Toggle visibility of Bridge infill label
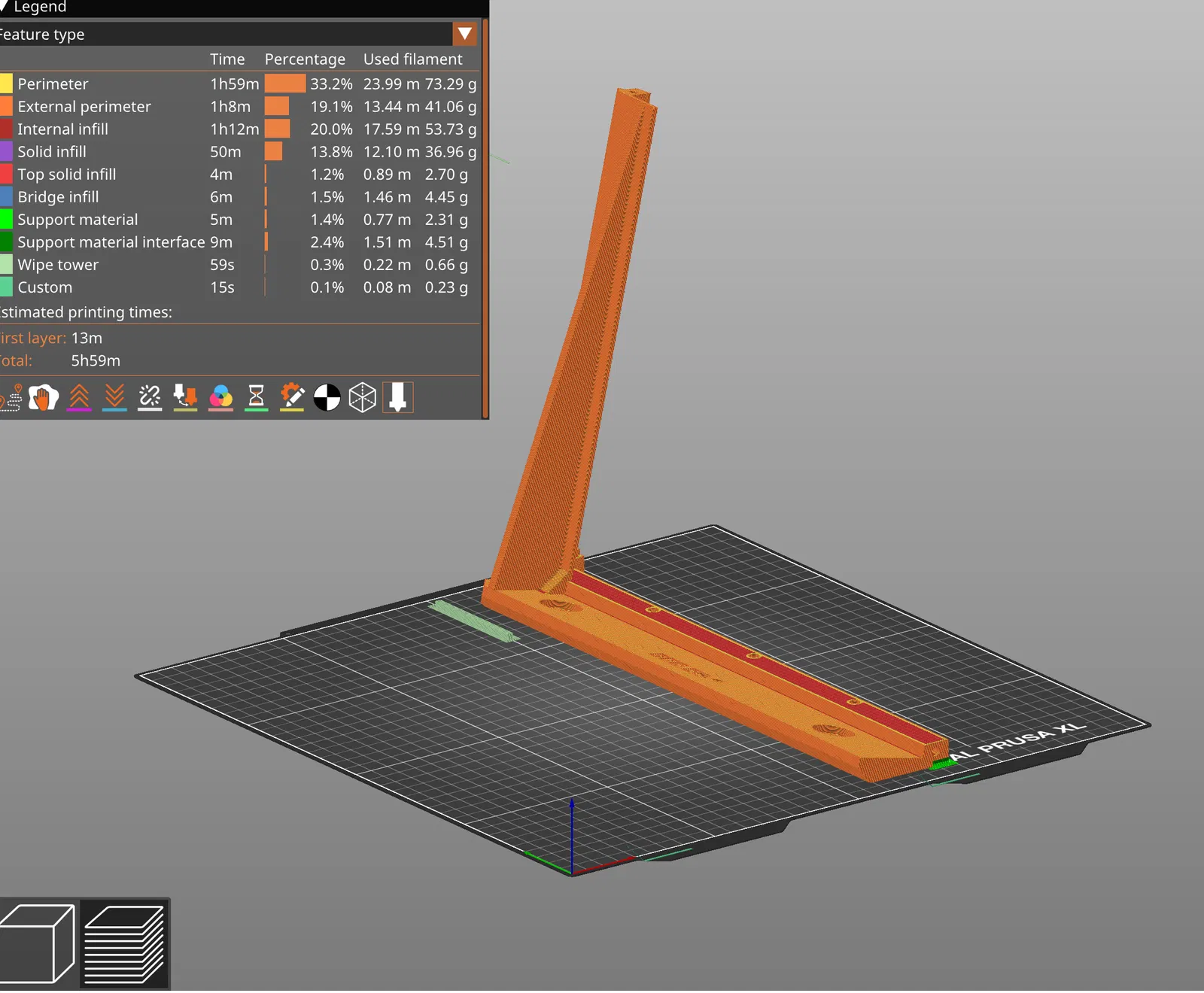This screenshot has height=993, width=1204. (x=58, y=196)
